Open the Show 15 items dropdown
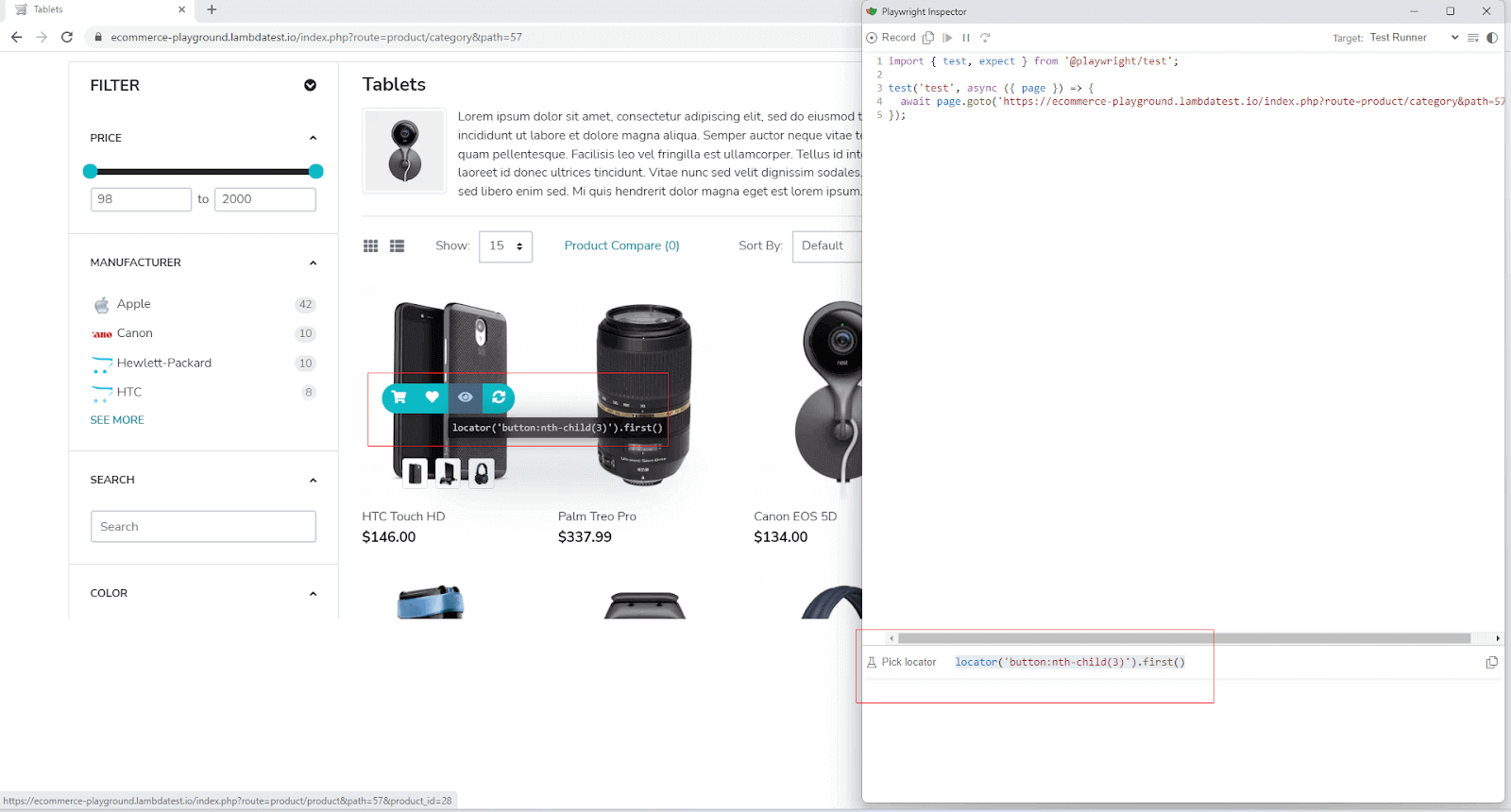This screenshot has height=812, width=1511. point(505,246)
